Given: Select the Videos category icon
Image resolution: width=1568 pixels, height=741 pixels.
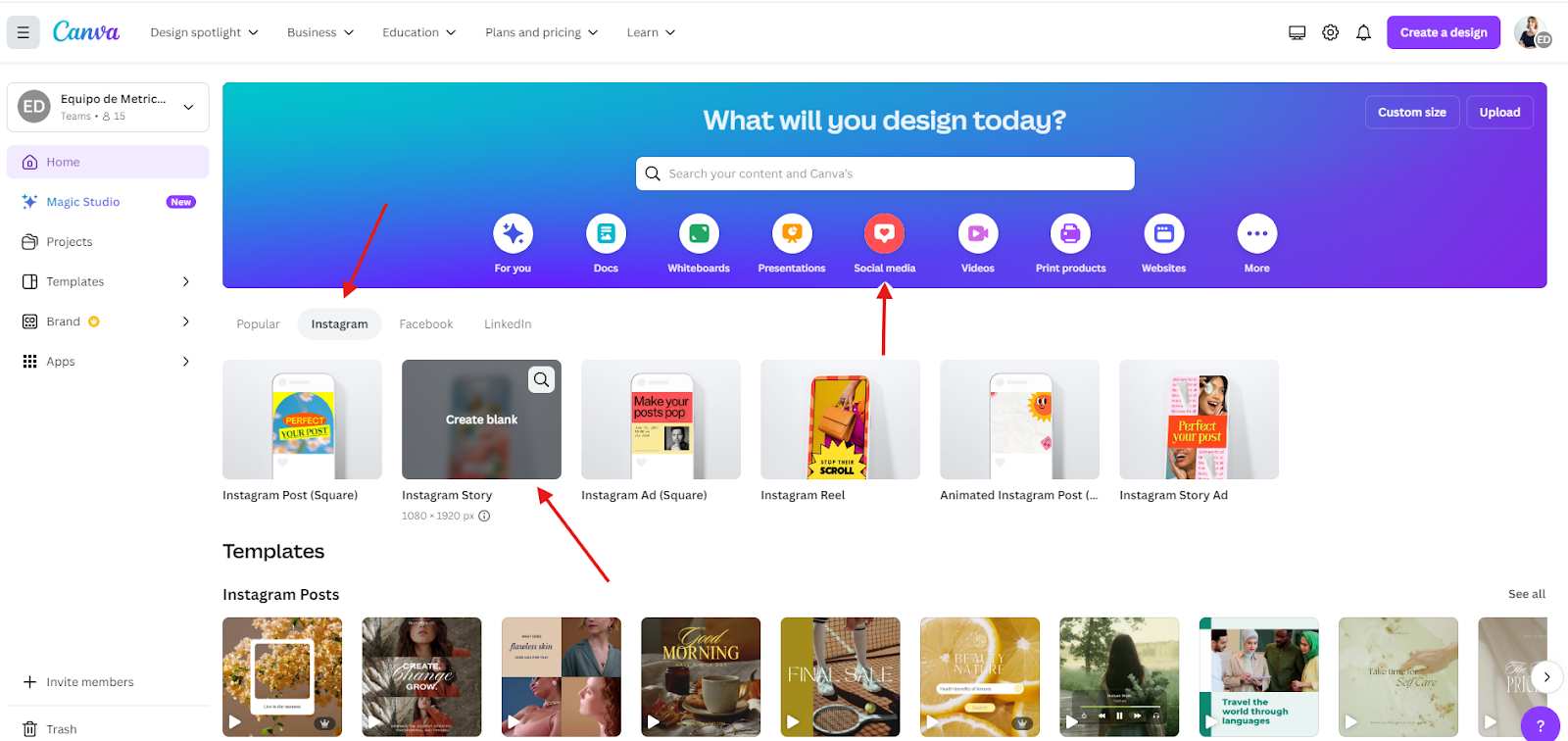Looking at the screenshot, I should [978, 233].
